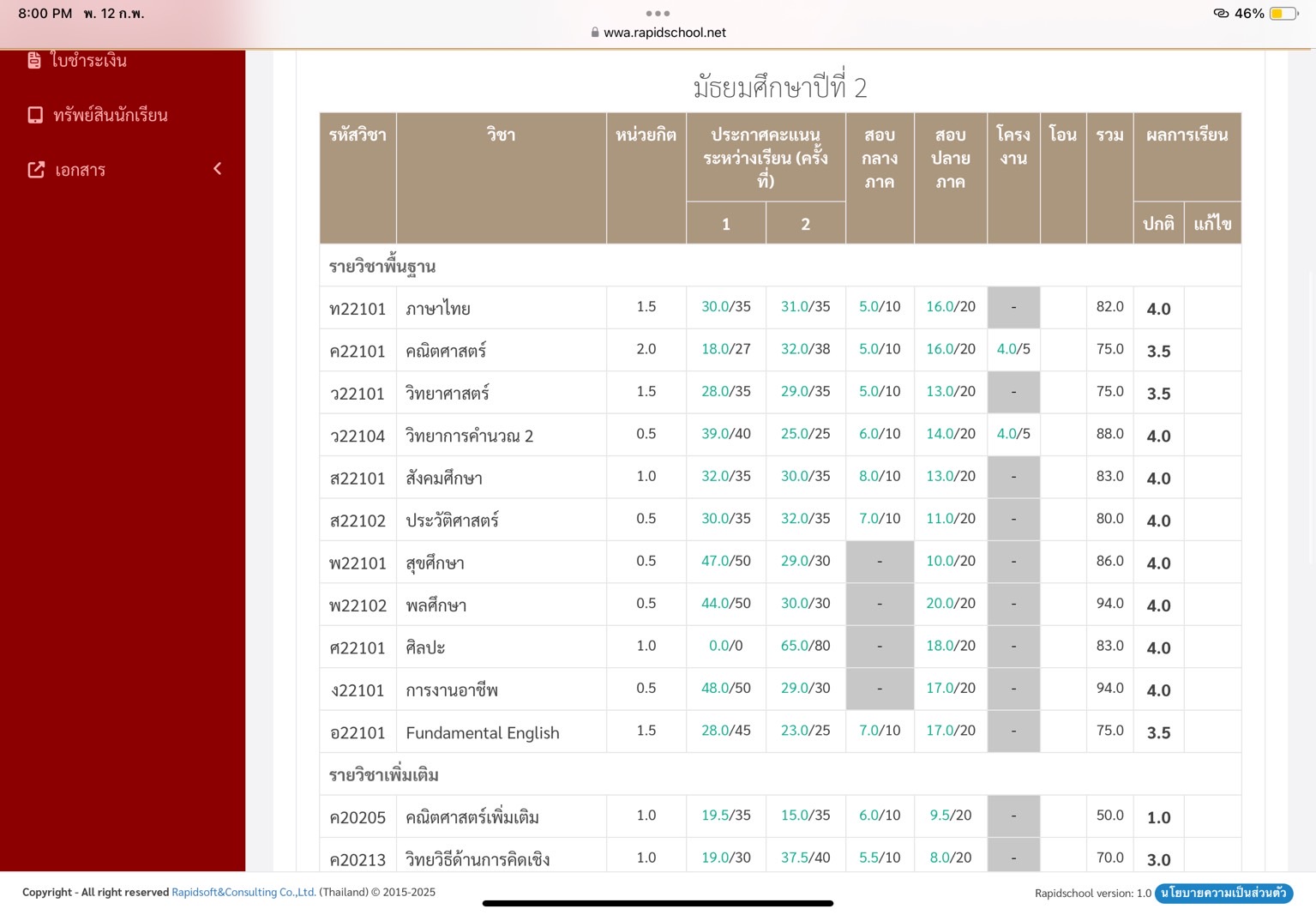Click คณิตศาสตร์ project score 4.0/5

pos(1013,349)
